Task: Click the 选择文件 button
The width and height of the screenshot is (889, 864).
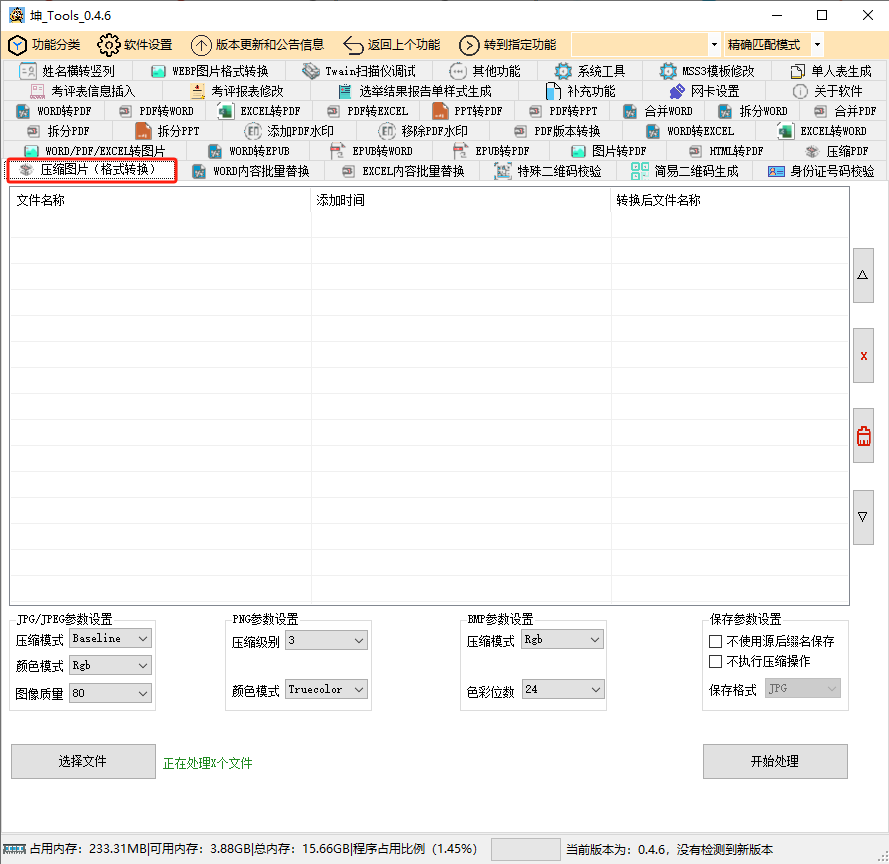Action: pos(83,761)
